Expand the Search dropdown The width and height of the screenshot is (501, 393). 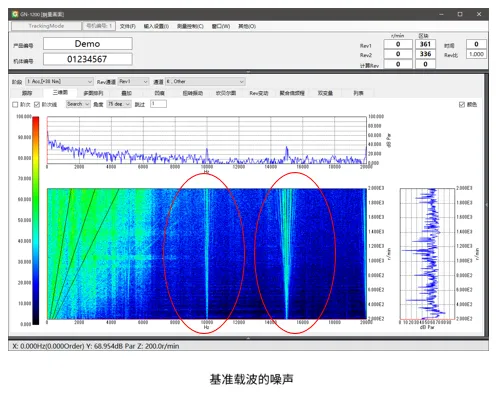[x=78, y=104]
